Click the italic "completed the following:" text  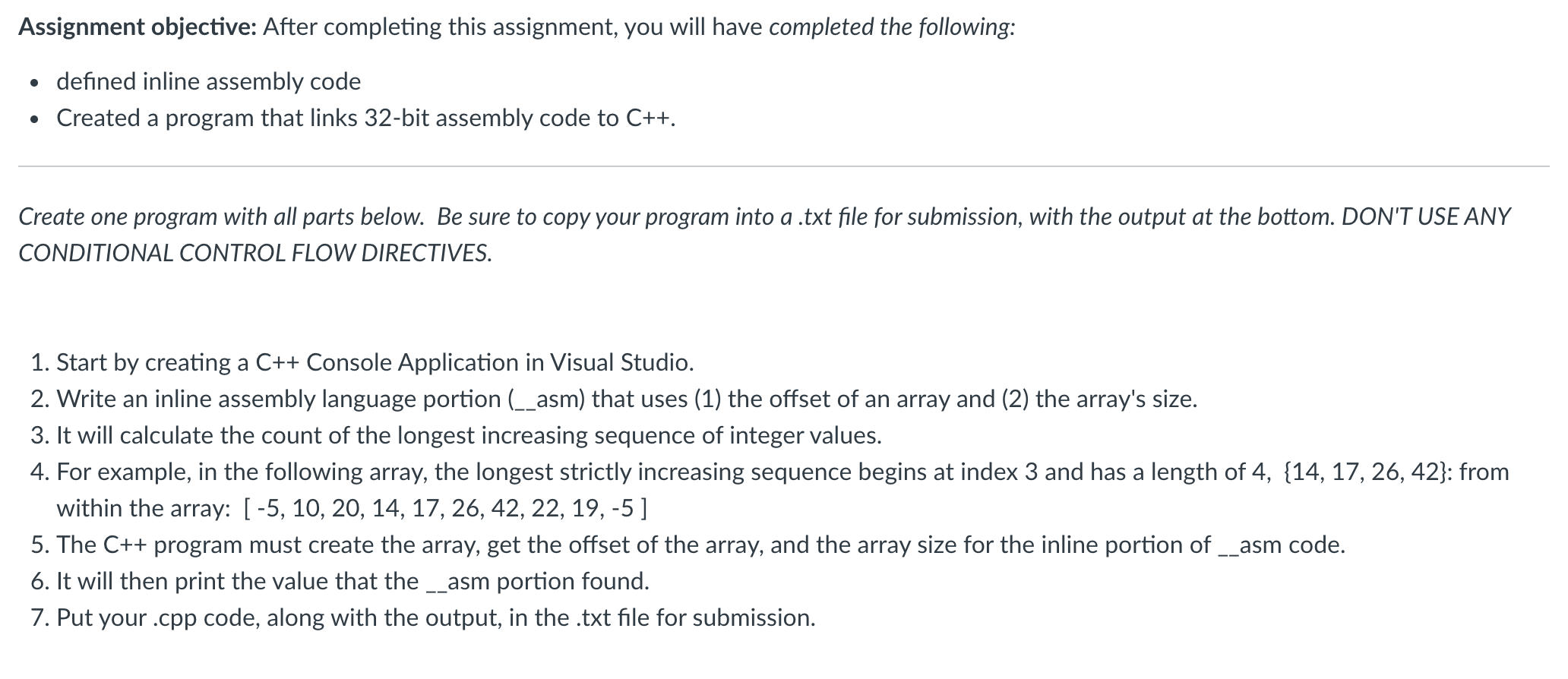[x=892, y=27]
